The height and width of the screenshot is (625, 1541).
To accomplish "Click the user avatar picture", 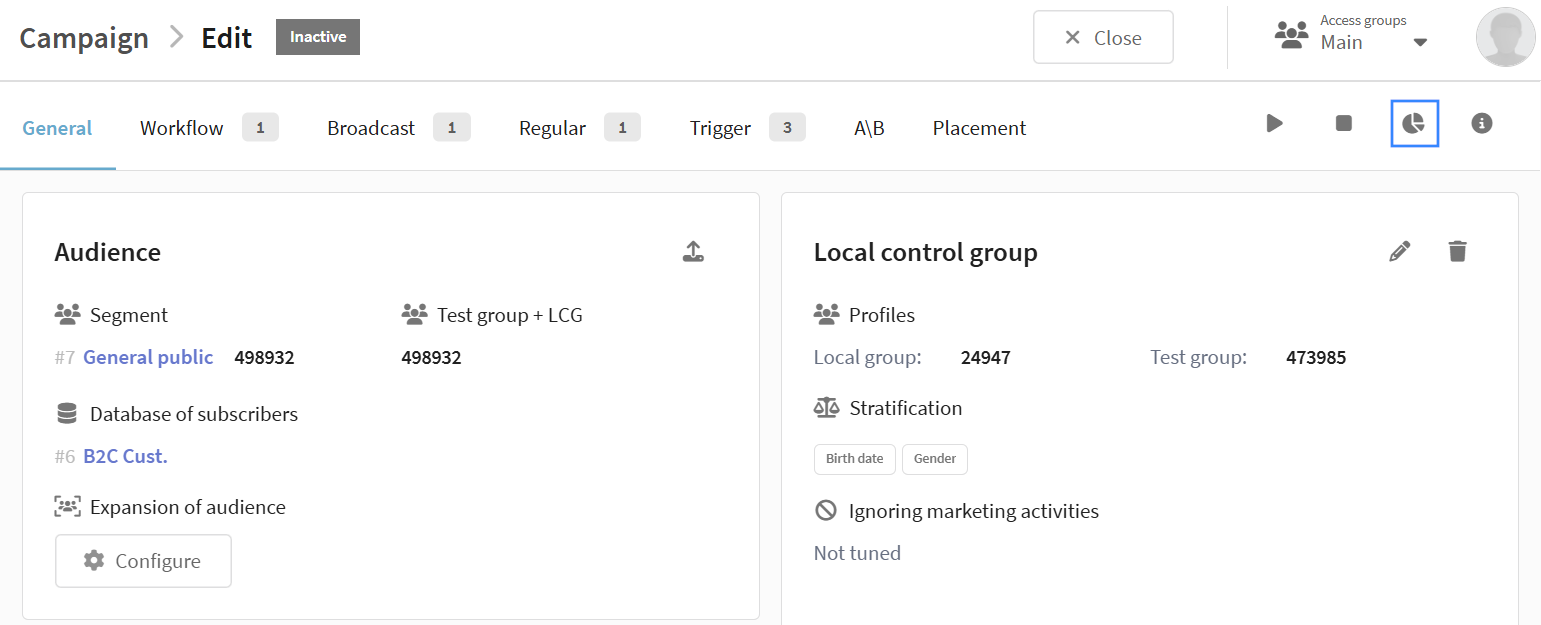I will pos(1505,38).
